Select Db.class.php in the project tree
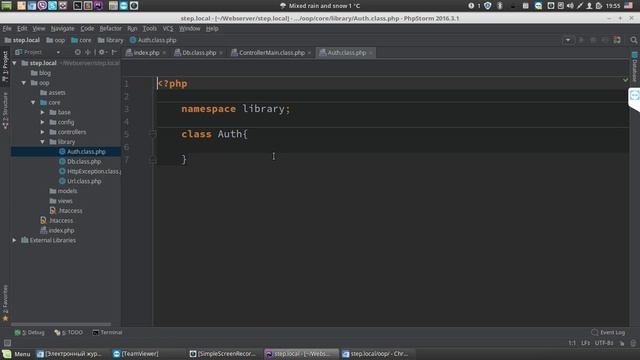 click(x=80, y=161)
